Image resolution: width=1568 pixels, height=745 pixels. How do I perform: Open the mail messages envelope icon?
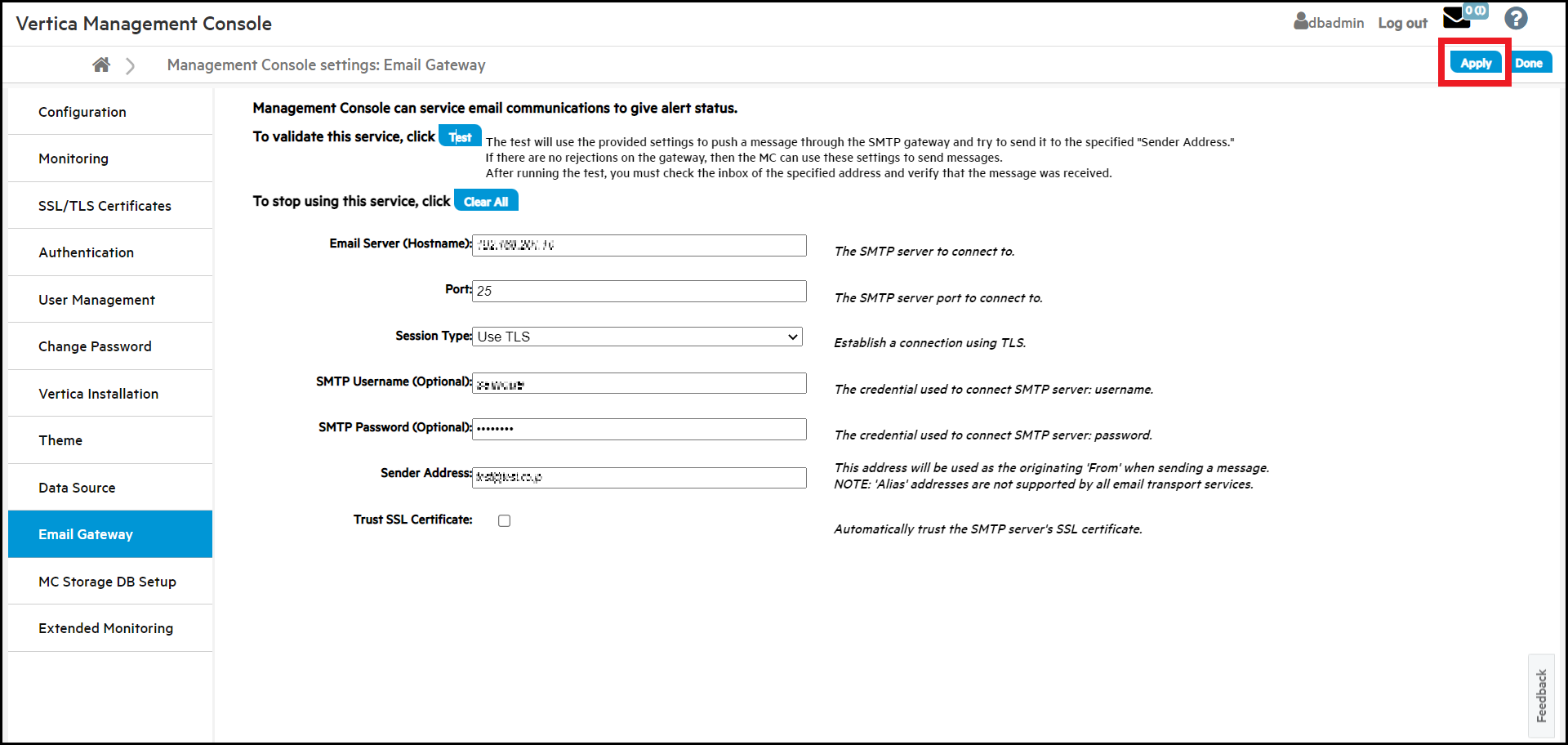pyautogui.click(x=1457, y=18)
